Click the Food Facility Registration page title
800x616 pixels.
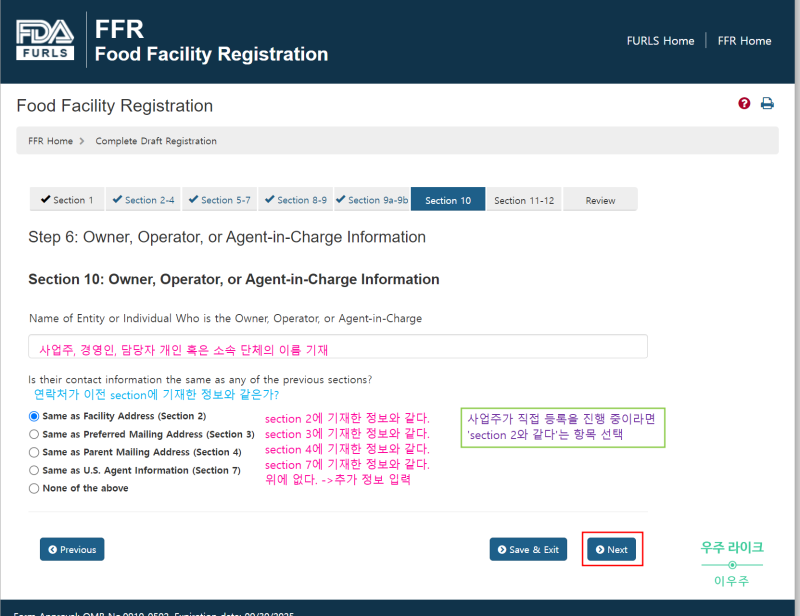115,106
